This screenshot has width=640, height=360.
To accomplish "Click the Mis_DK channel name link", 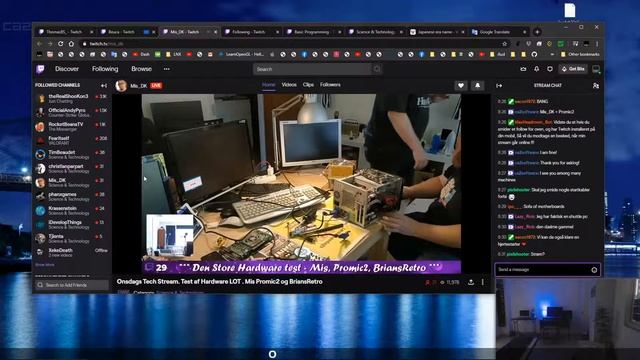I will 138,86.
